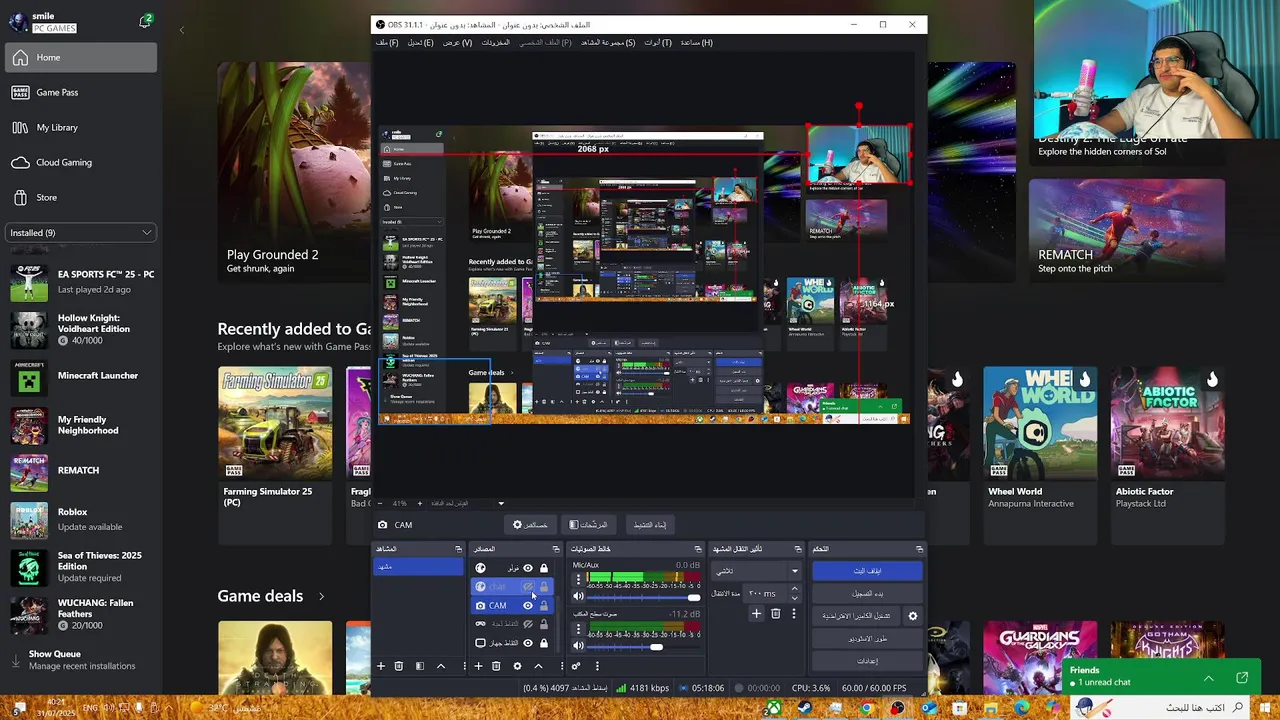Open Steam from the taskbar

pos(804,708)
